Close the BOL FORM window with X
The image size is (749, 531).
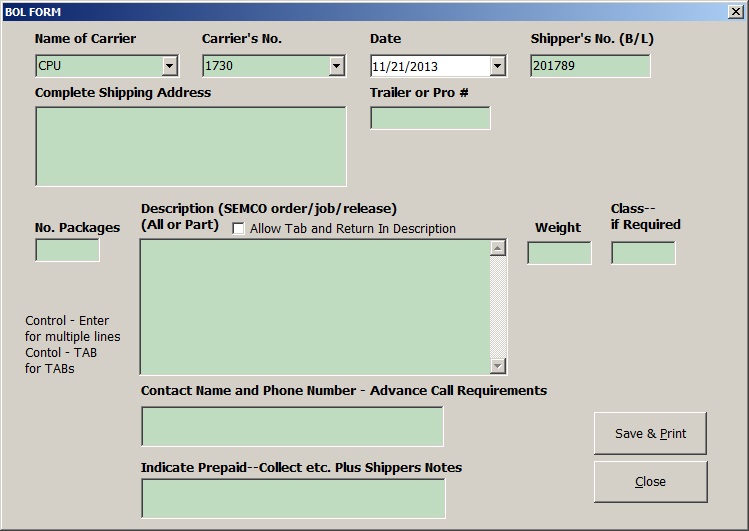click(736, 11)
